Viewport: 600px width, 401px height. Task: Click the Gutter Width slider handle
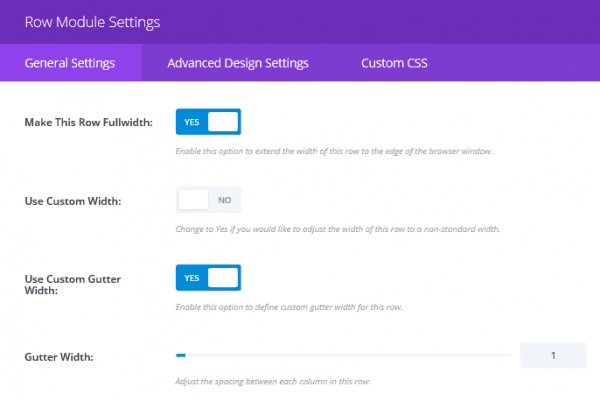coord(181,355)
